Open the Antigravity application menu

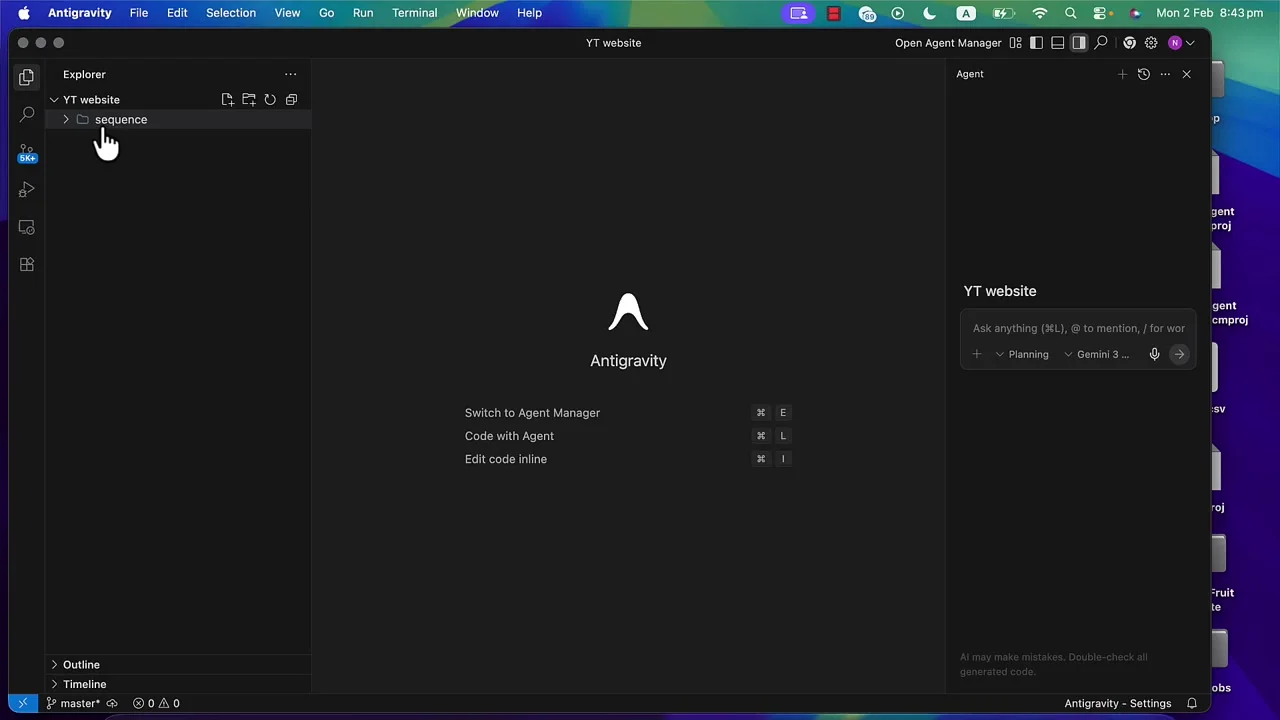click(x=80, y=13)
